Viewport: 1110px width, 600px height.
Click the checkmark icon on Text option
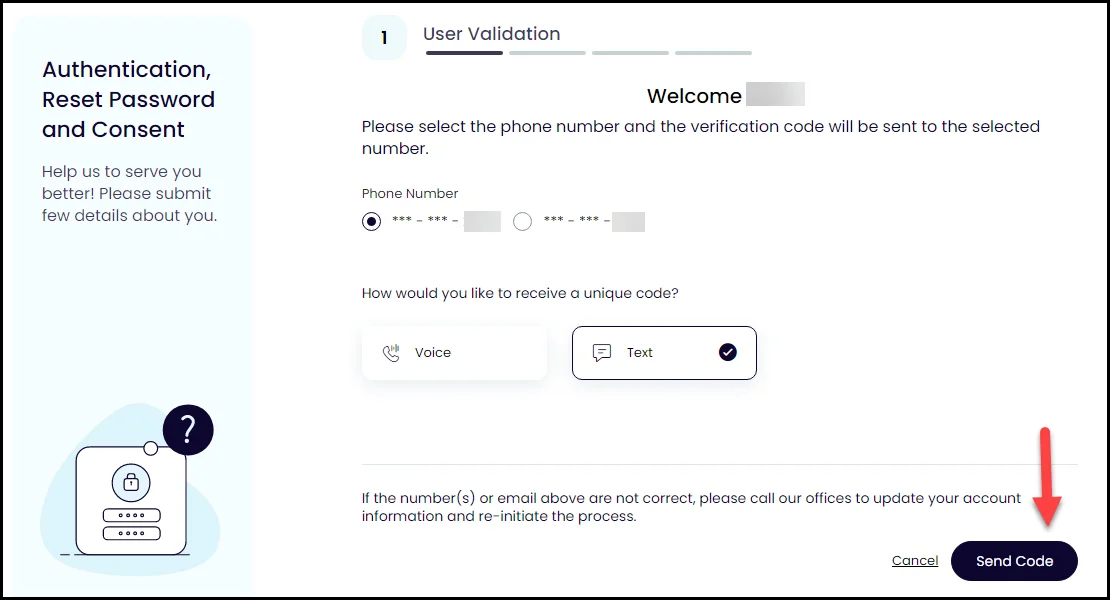pyautogui.click(x=728, y=352)
